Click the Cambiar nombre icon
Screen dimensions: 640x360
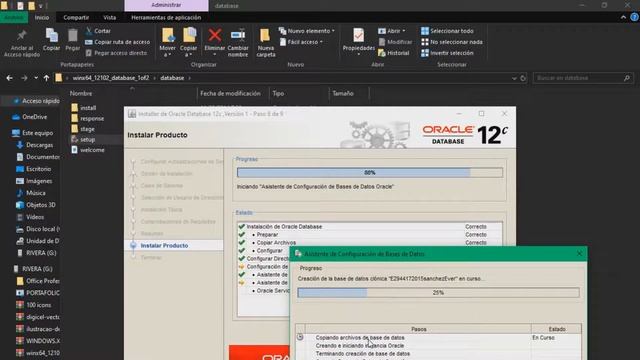pyautogui.click(x=238, y=36)
